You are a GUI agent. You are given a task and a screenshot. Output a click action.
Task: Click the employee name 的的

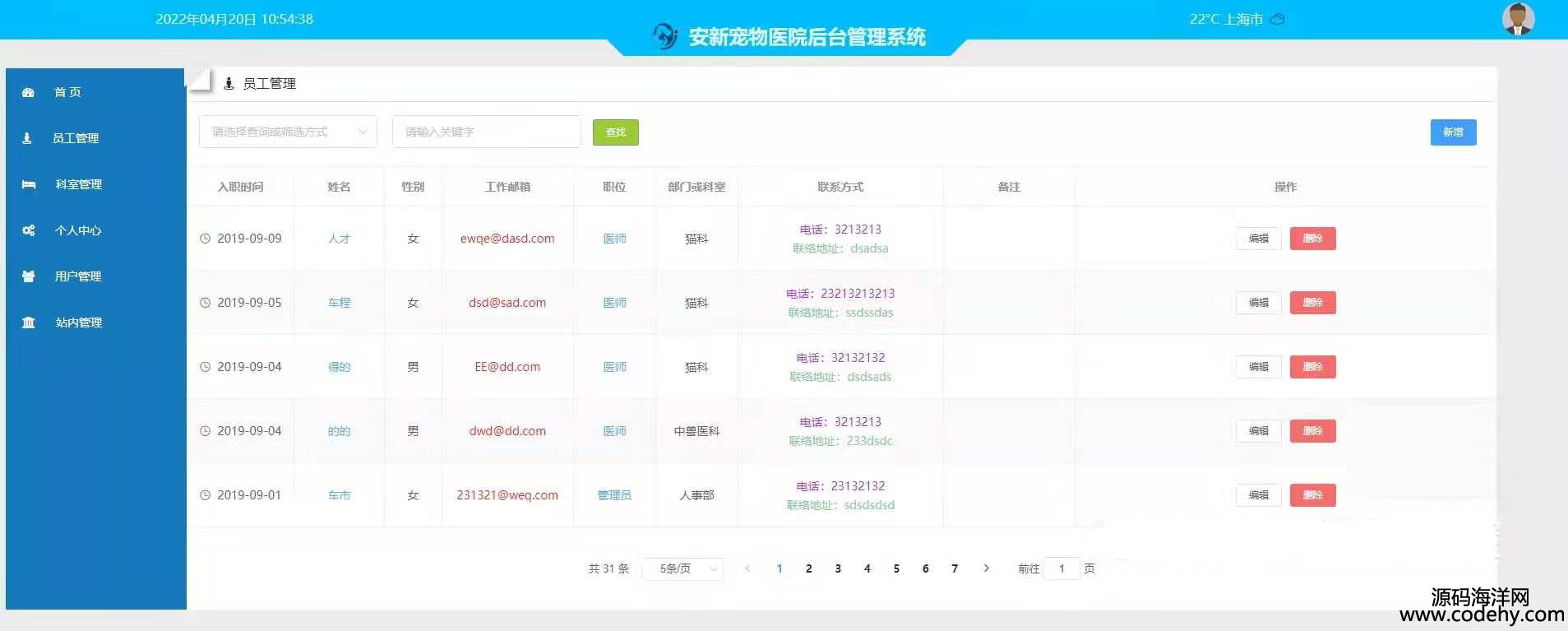pos(339,431)
